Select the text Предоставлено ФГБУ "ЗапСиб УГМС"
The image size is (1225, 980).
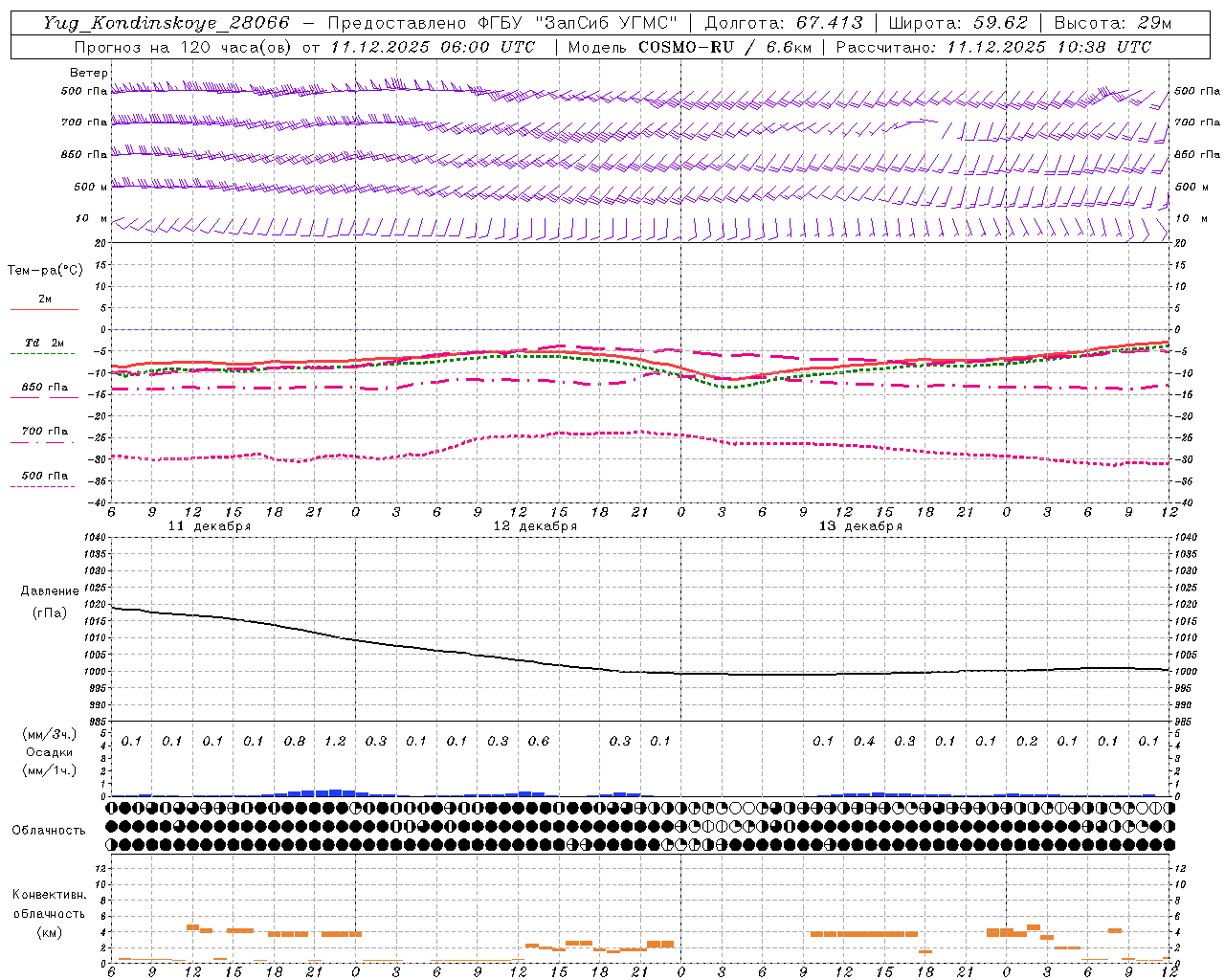tap(502, 23)
